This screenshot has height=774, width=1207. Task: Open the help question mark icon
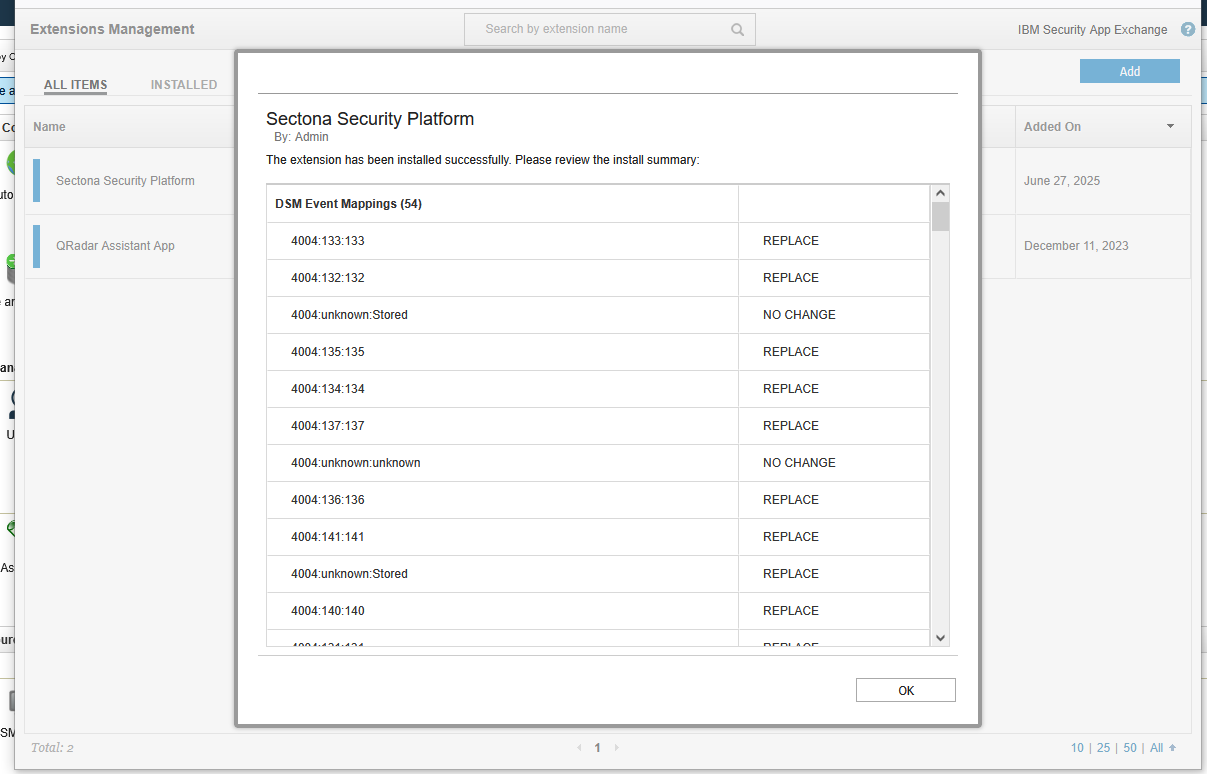pos(1188,30)
